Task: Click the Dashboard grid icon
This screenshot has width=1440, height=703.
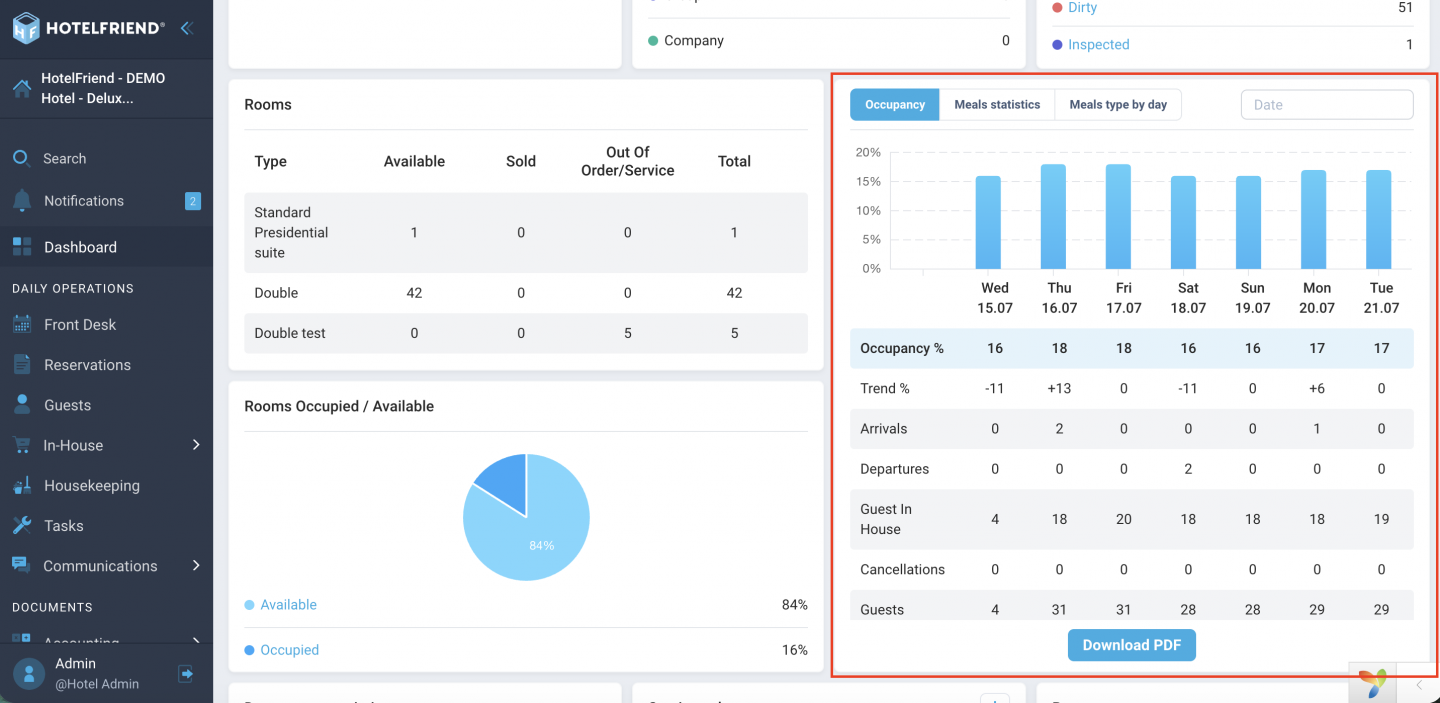Action: [x=22, y=247]
